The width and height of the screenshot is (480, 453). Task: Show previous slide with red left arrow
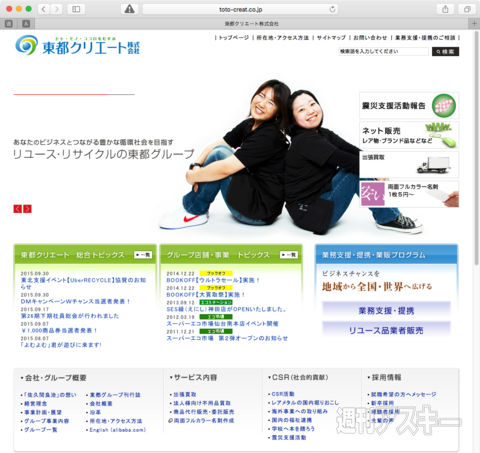coord(17,209)
